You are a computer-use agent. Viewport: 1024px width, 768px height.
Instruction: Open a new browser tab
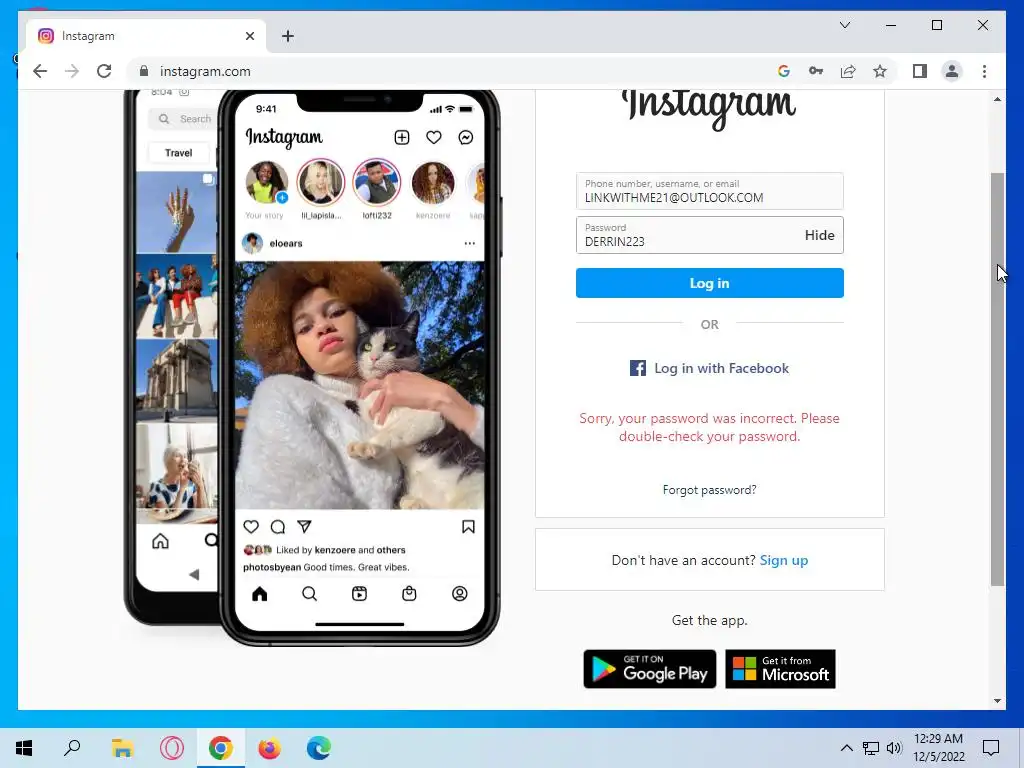click(x=287, y=36)
